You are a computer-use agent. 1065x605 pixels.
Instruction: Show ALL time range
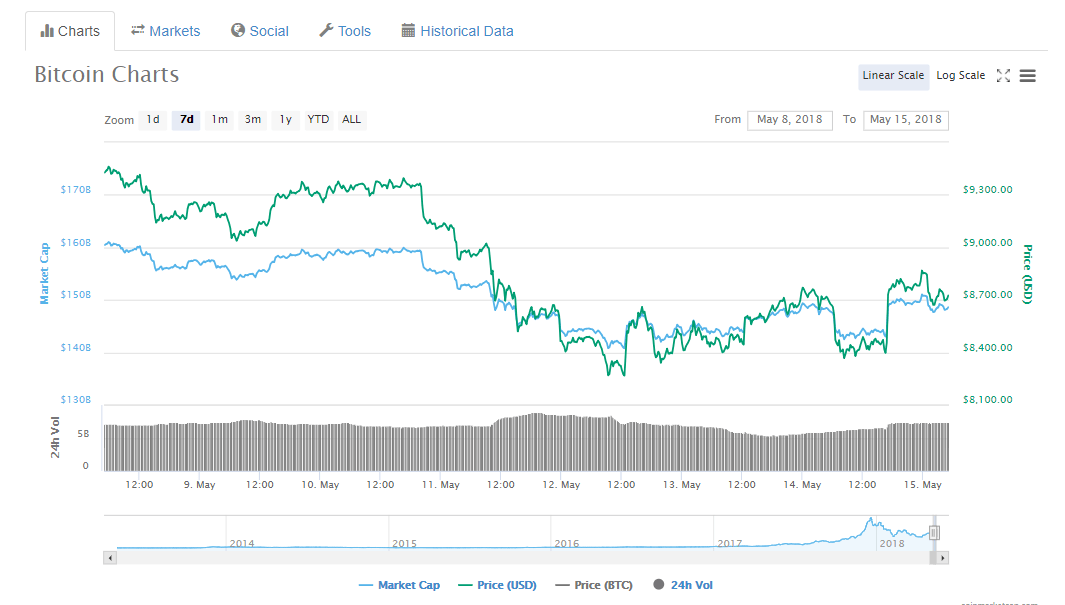tap(351, 120)
